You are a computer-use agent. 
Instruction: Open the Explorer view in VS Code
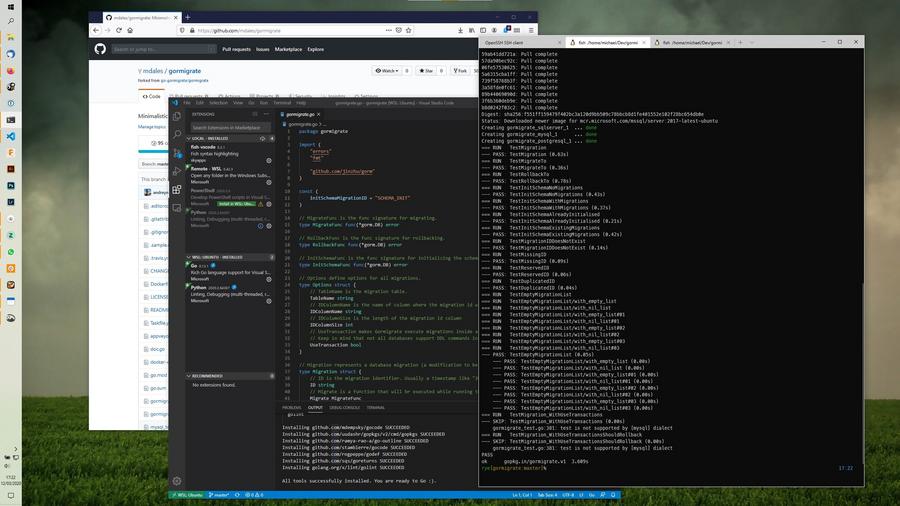point(177,115)
